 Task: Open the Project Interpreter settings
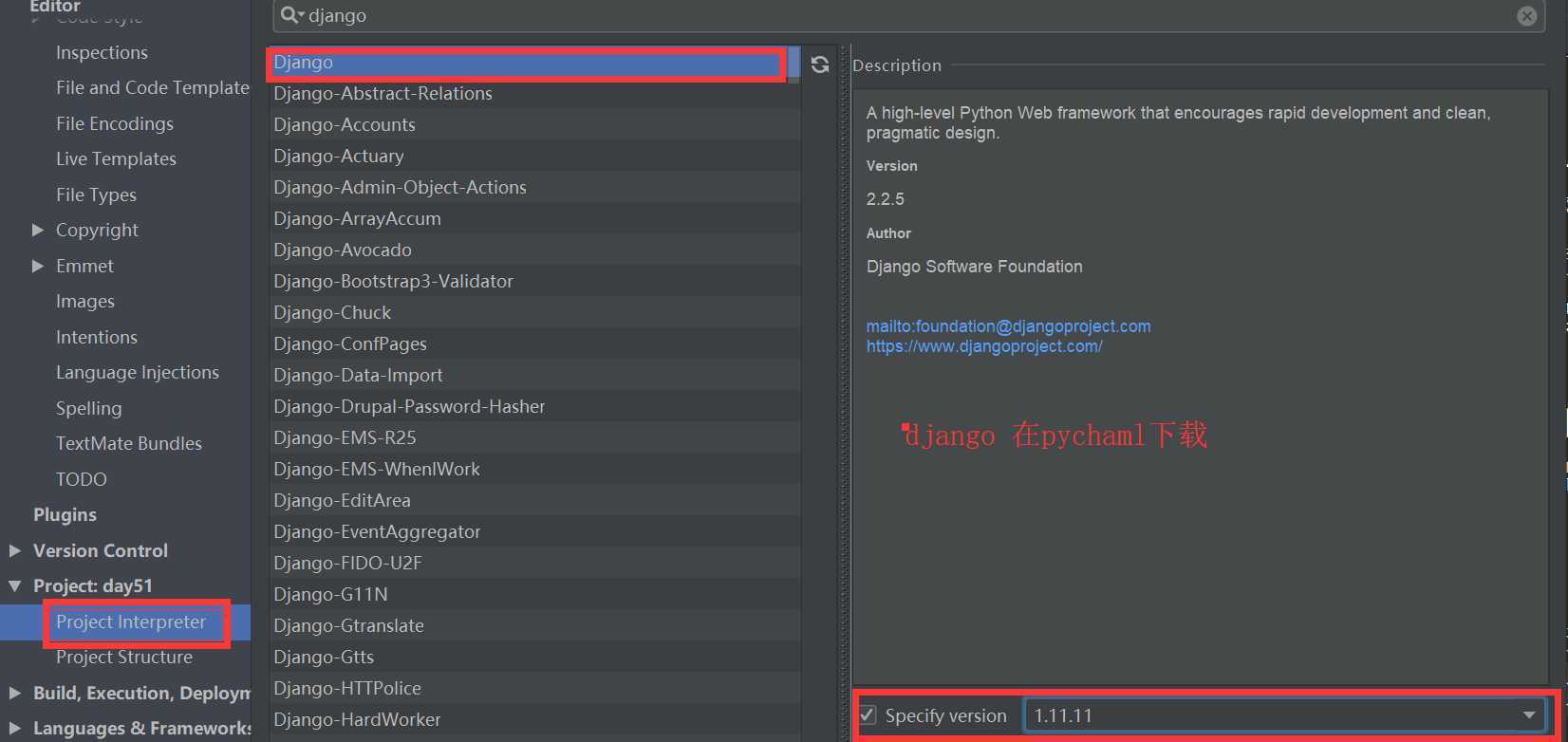click(x=131, y=621)
